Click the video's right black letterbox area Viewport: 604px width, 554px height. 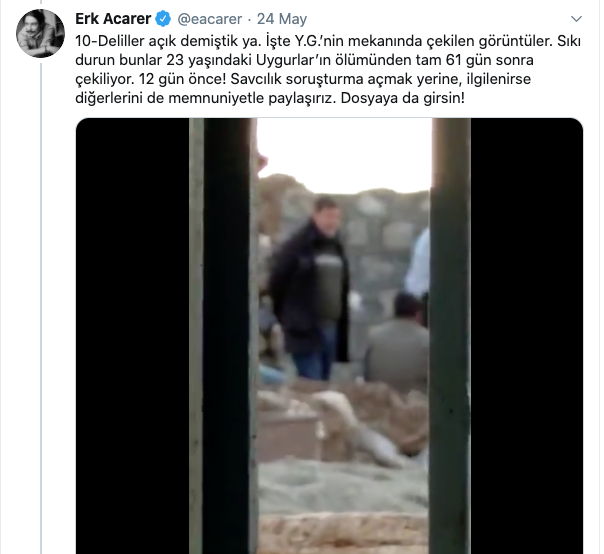point(527,336)
